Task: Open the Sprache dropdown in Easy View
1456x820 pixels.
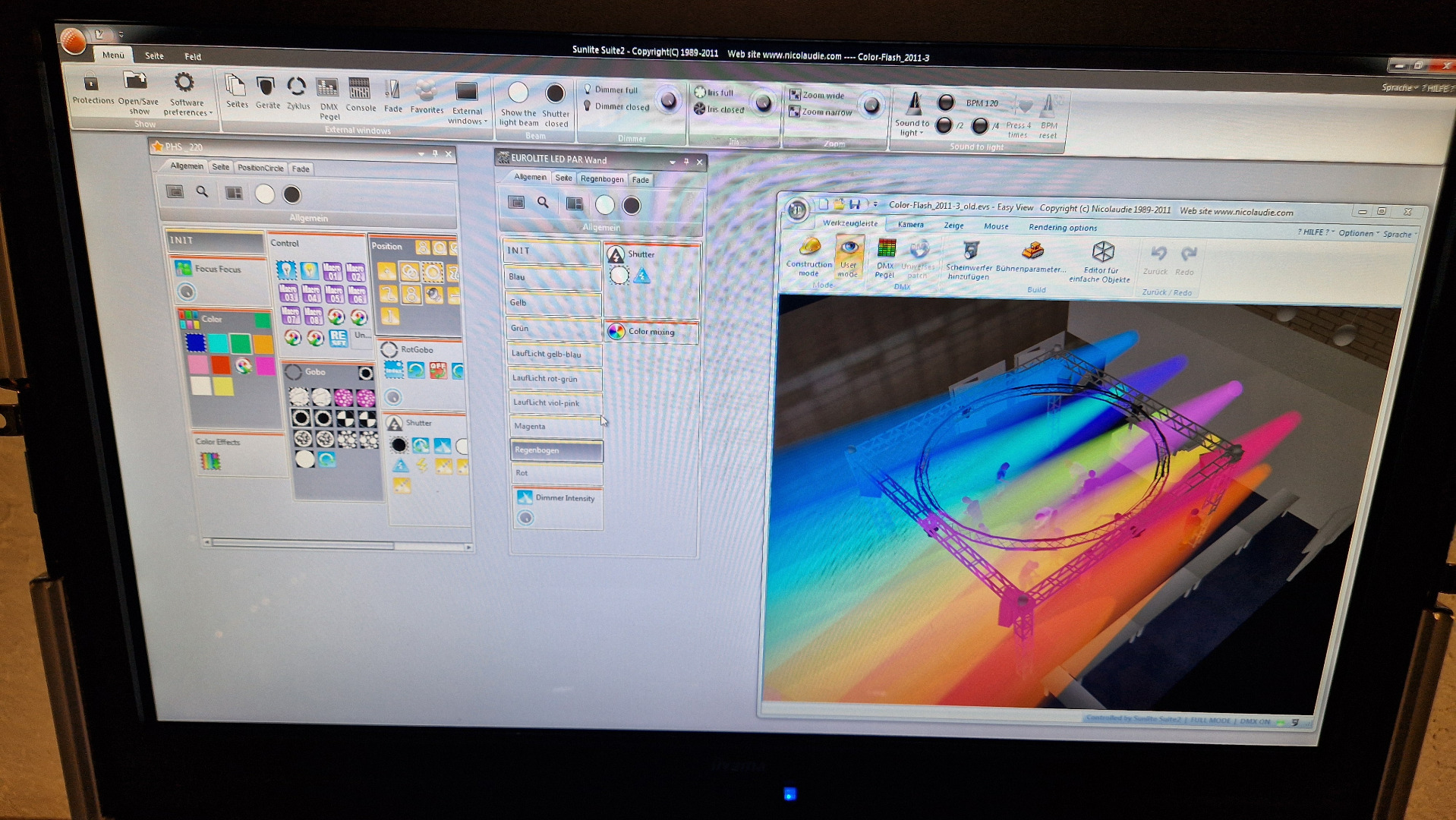Action: 1398,235
